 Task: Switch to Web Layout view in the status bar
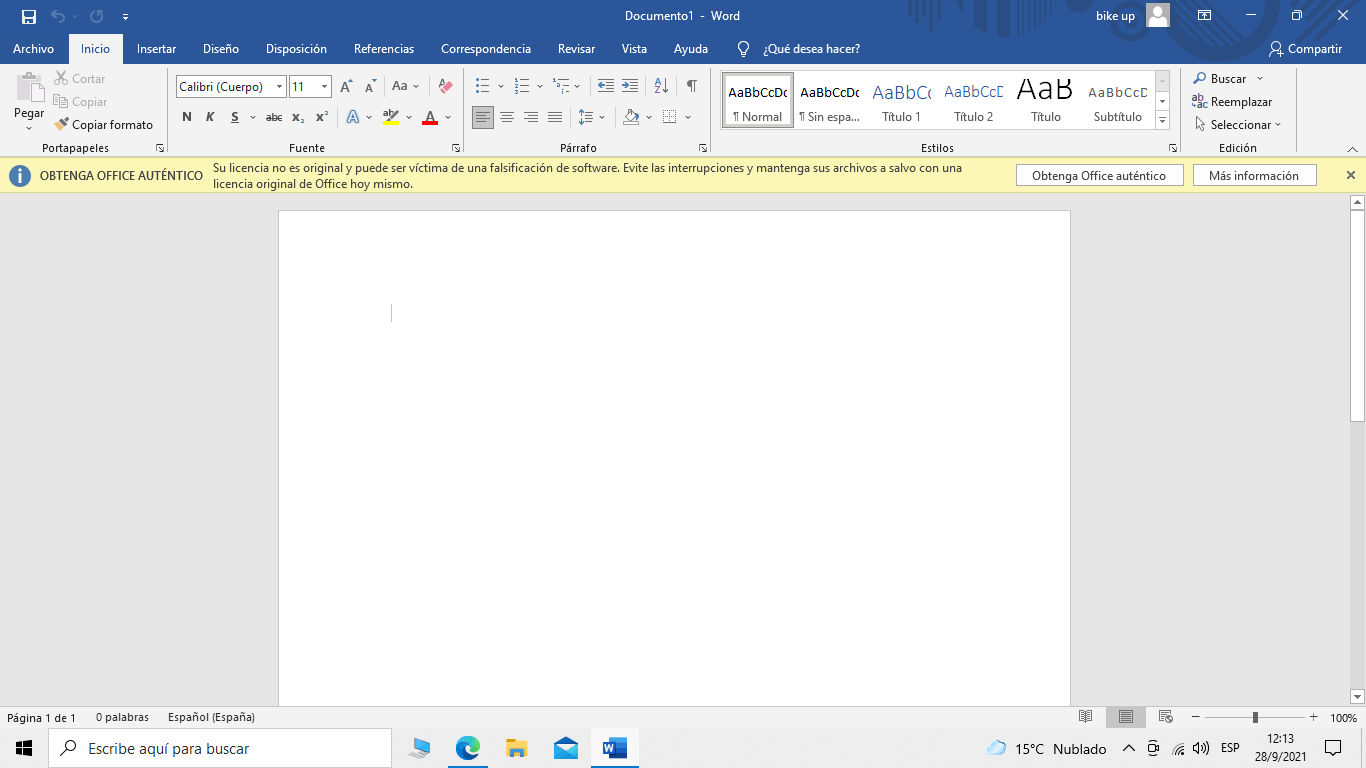point(1165,717)
